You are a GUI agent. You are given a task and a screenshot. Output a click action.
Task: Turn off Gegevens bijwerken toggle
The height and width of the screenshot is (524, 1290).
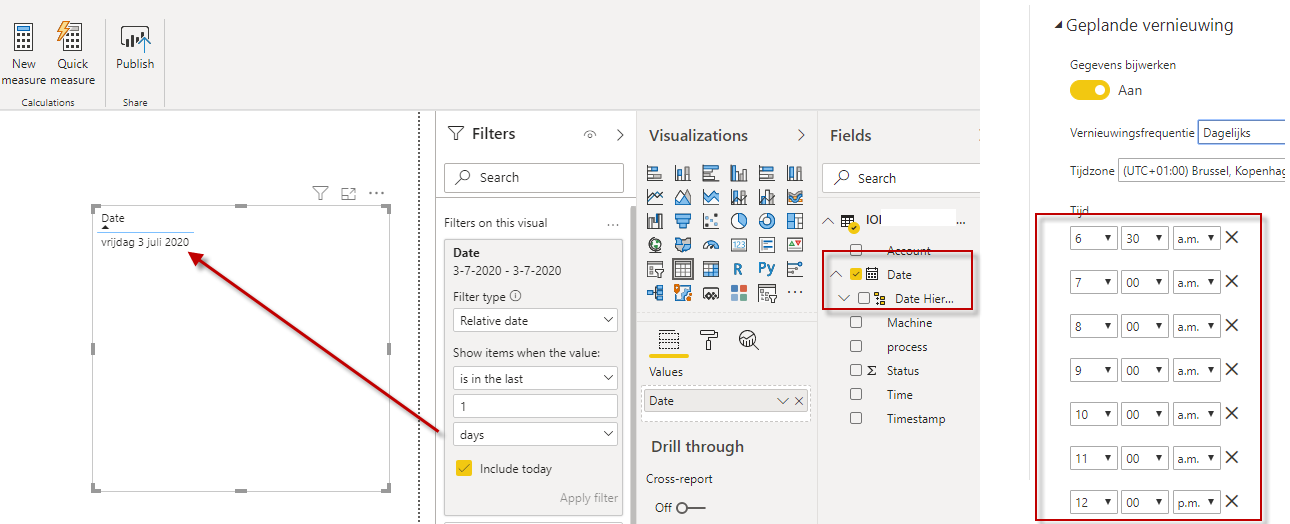1090,90
